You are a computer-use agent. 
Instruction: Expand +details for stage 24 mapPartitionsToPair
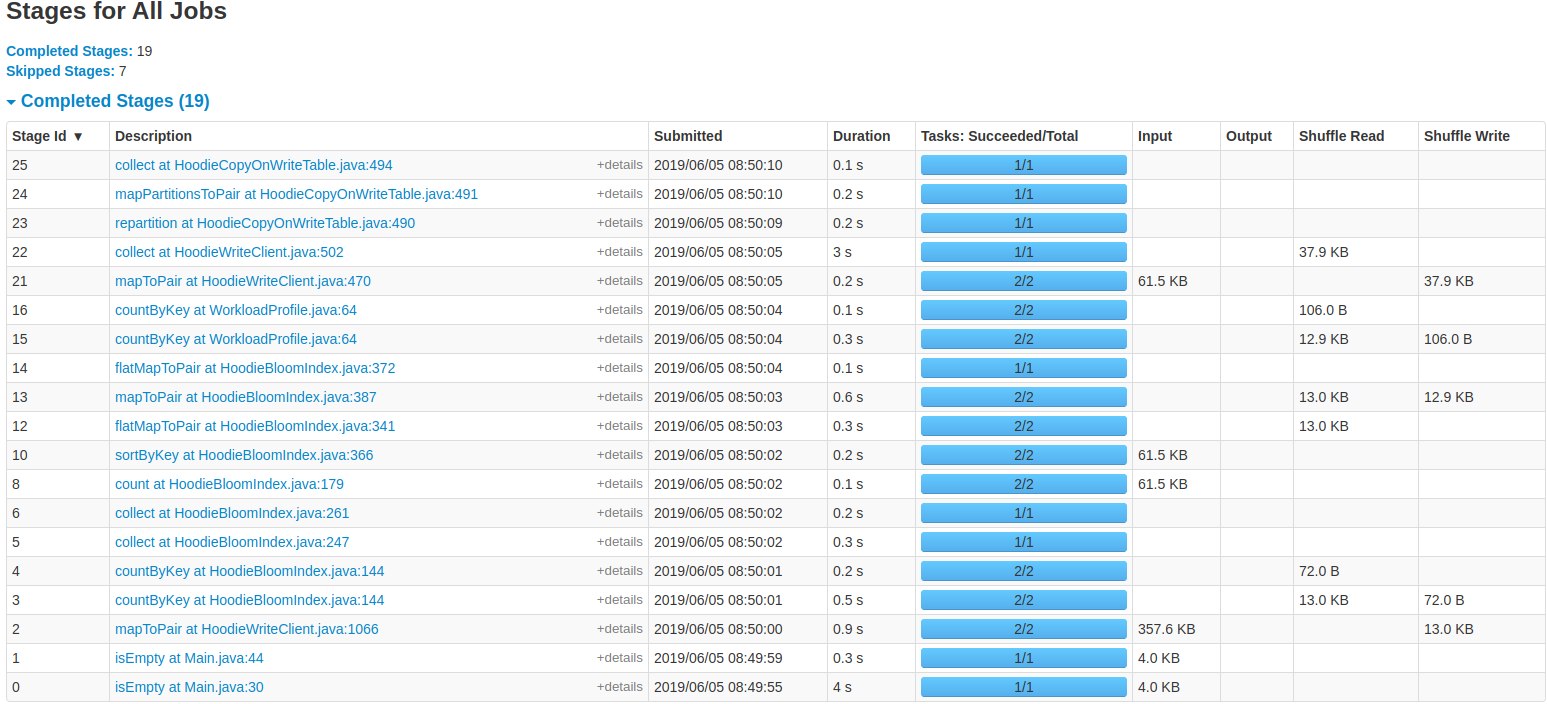pos(620,194)
